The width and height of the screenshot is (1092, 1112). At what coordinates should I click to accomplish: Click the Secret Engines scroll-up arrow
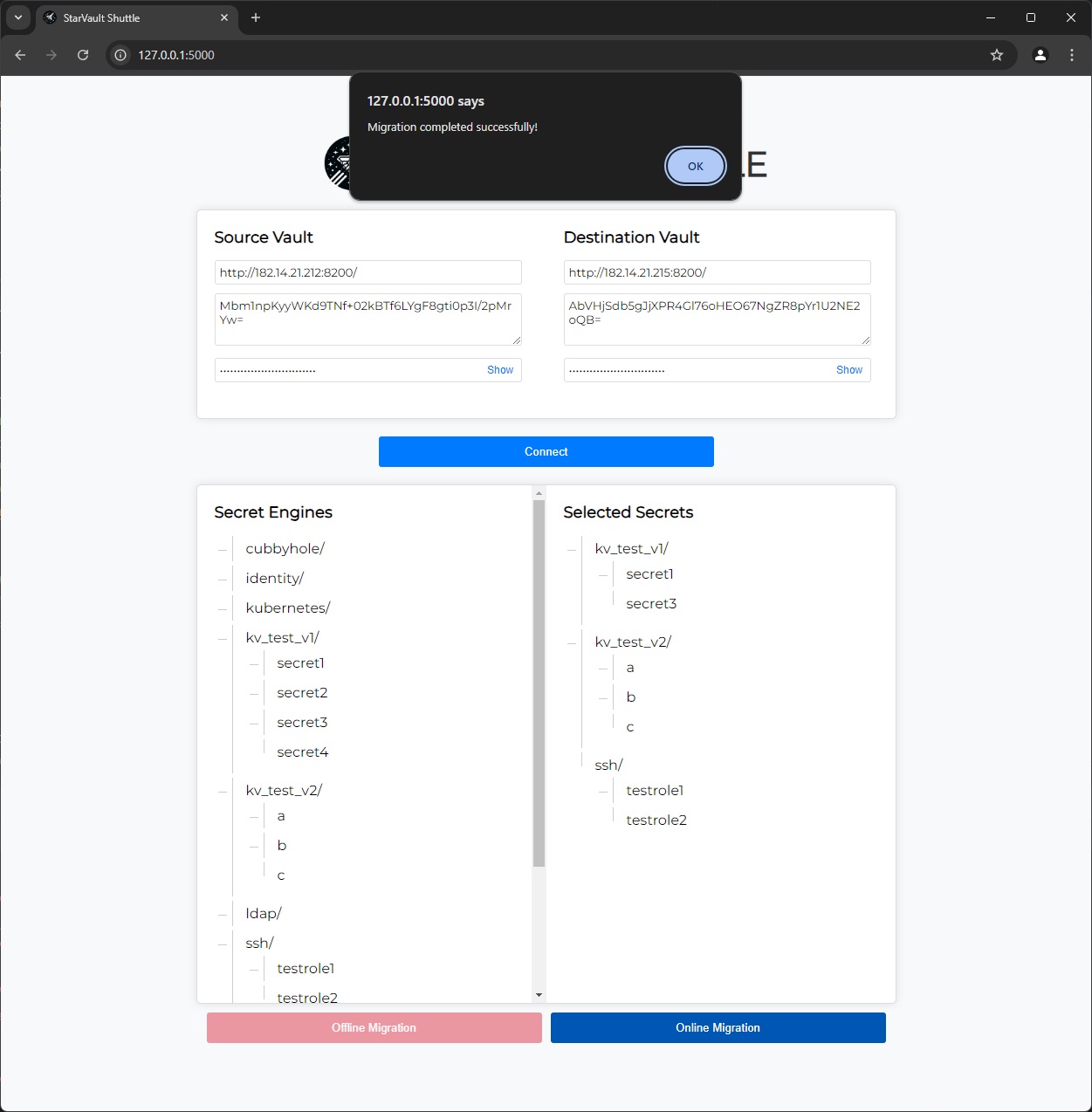539,493
